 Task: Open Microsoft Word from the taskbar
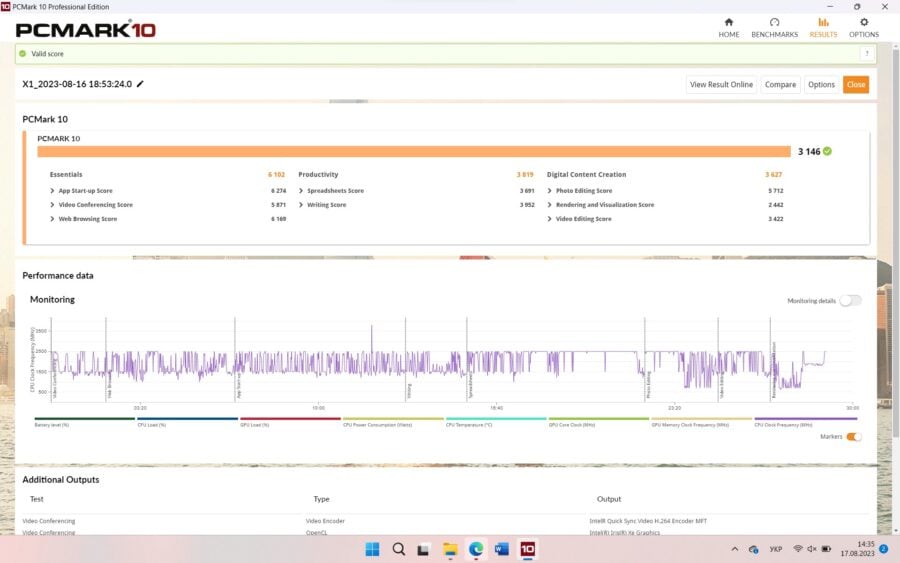coord(502,549)
